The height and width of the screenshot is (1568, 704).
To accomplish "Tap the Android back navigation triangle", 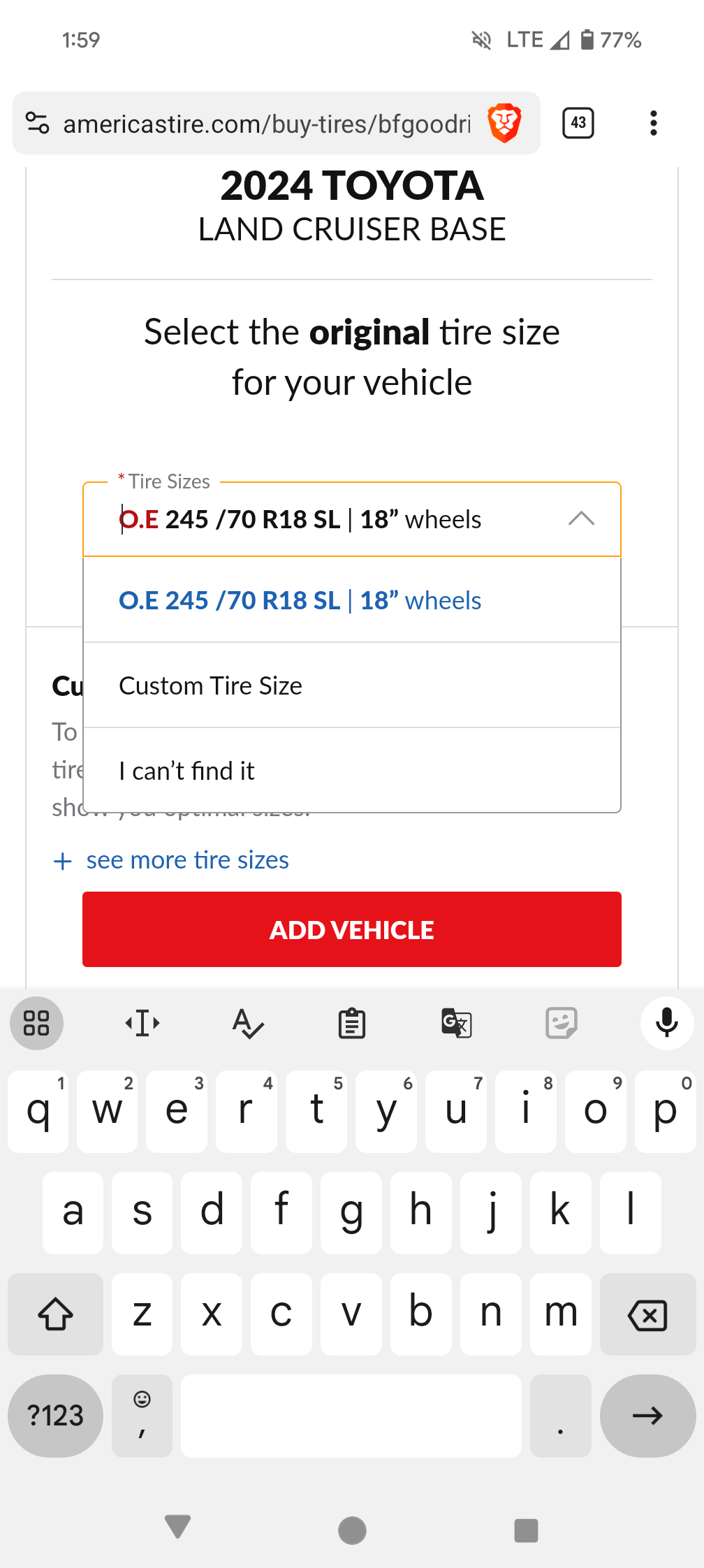I will coord(177,1527).
